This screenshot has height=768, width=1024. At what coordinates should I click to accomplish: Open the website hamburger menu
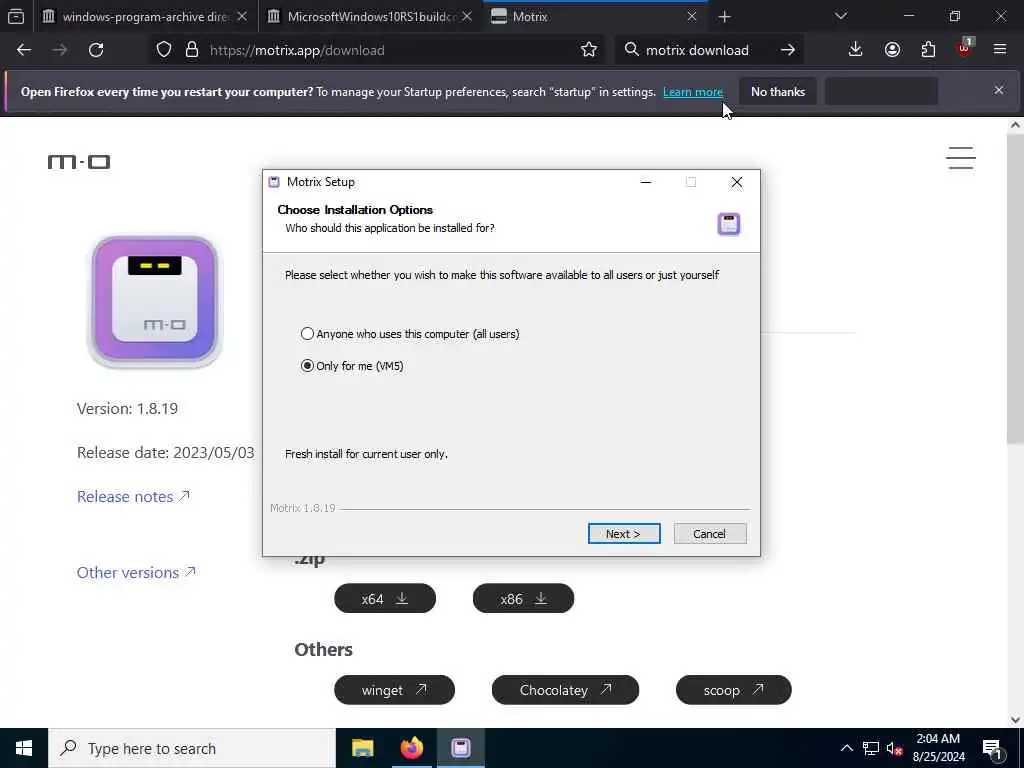point(961,158)
